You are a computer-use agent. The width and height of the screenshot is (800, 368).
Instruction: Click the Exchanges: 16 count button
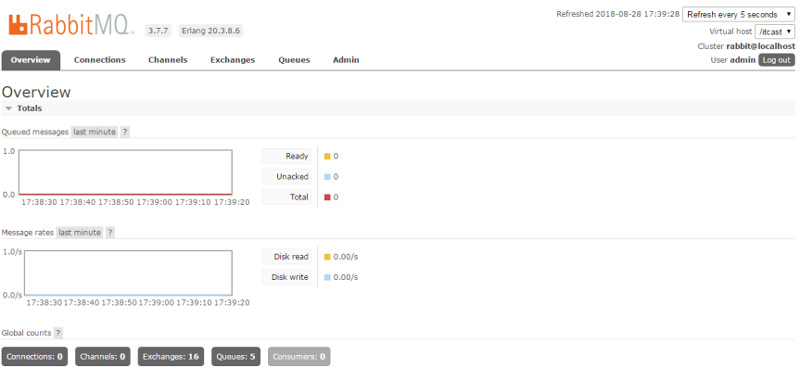[171, 356]
